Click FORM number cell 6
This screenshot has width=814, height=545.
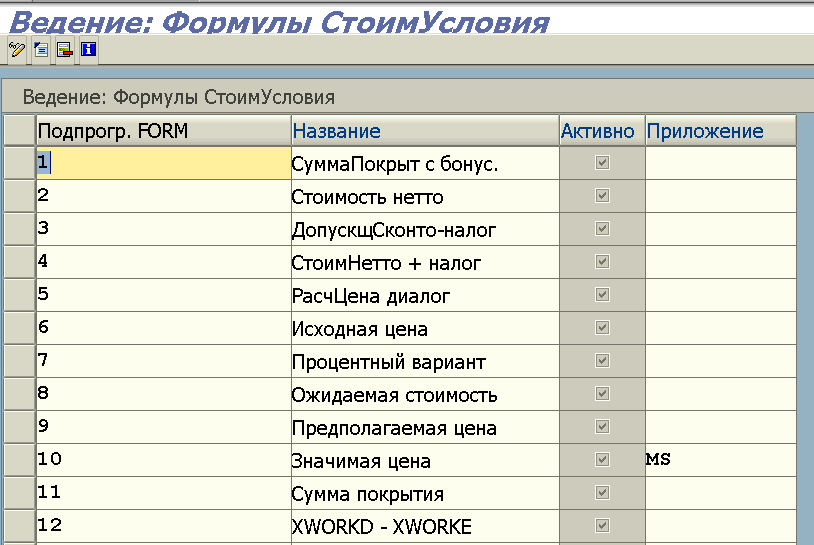click(164, 328)
